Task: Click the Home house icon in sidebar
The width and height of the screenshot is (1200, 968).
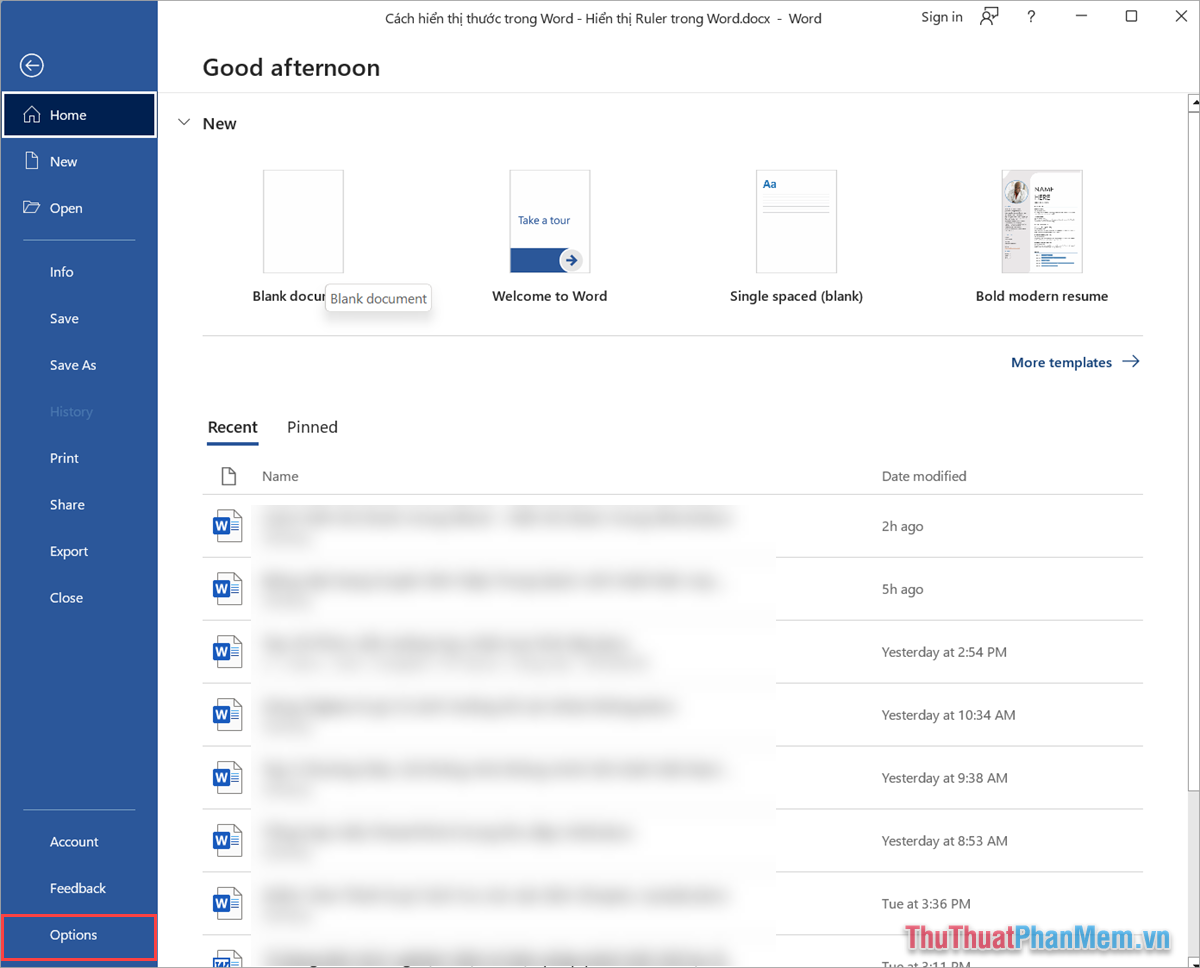Action: [x=32, y=115]
